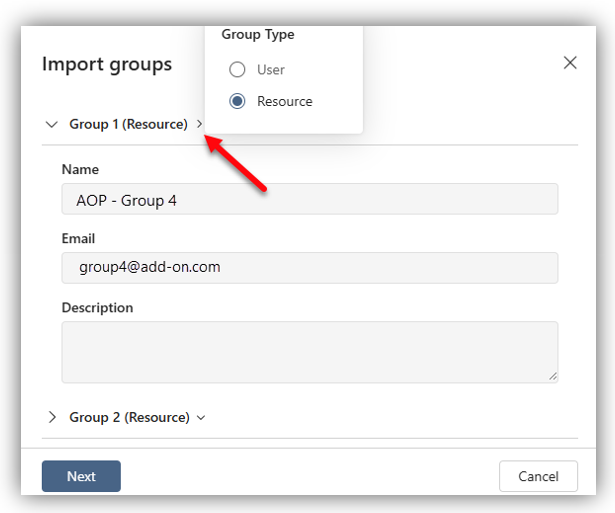615x513 pixels.
Task: Select the User group type radio button
Action: click(x=237, y=70)
